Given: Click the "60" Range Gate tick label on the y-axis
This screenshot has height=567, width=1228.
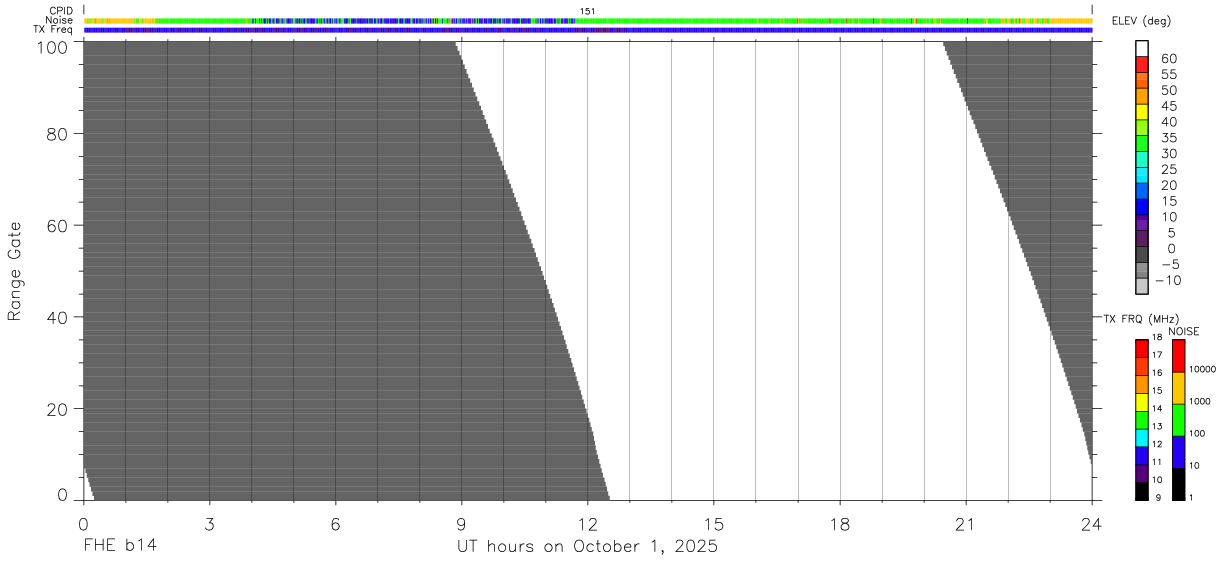Looking at the screenshot, I should [x=58, y=225].
